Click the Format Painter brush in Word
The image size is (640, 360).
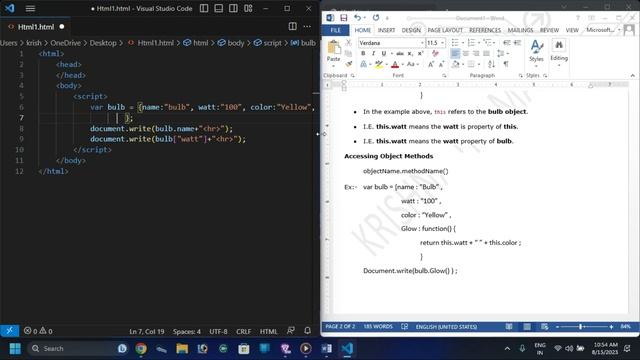[x=348, y=64]
